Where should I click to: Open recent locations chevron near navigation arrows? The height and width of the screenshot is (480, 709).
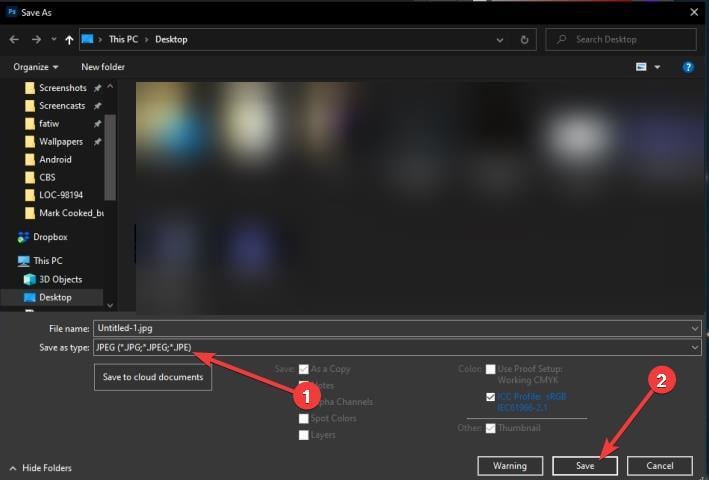point(53,40)
